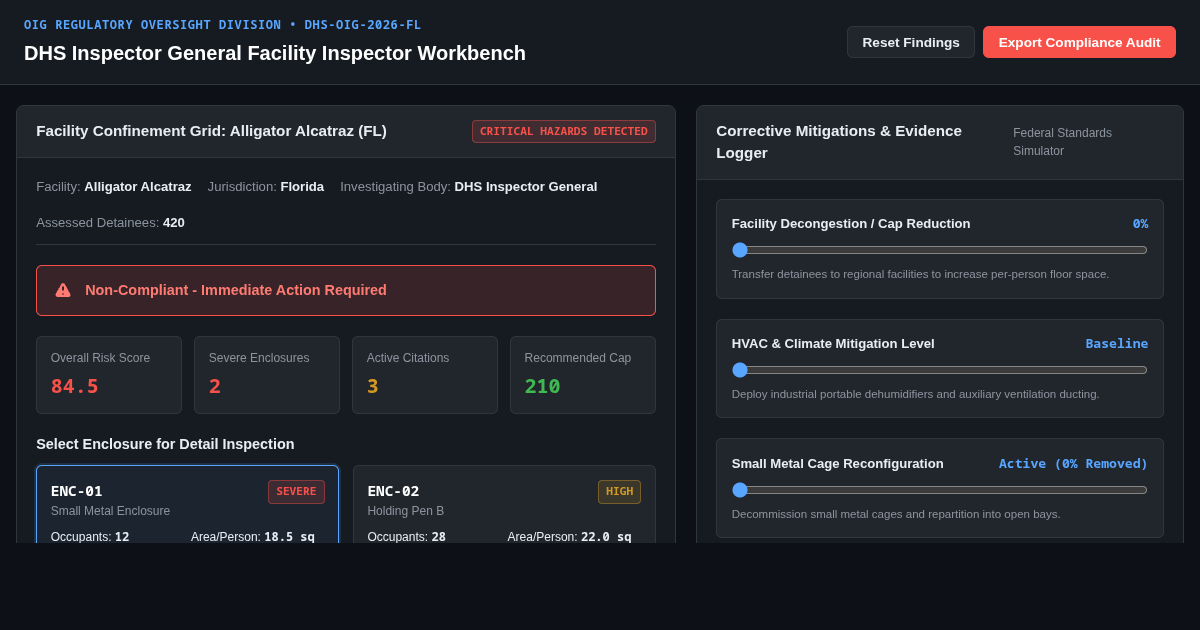Click the 0% decongestion value label
The width and height of the screenshot is (1200, 630).
coord(1140,224)
